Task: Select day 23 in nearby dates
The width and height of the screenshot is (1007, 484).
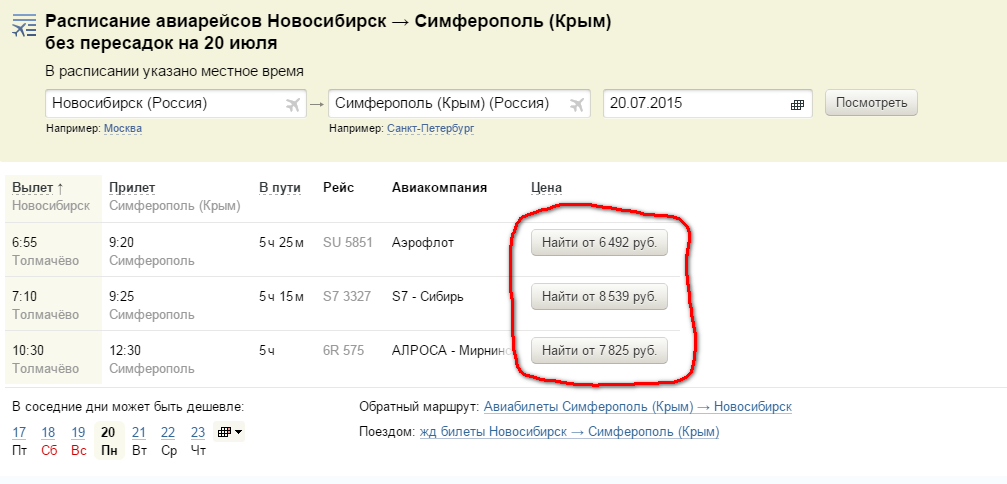Action: click(197, 432)
